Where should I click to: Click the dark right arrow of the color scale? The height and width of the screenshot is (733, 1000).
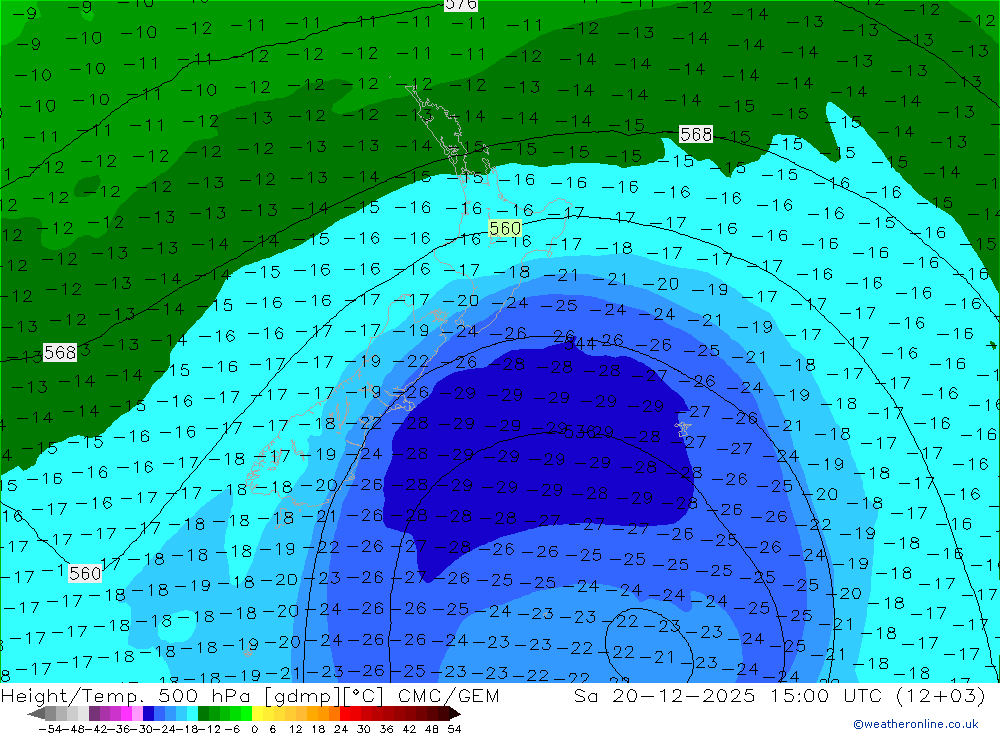pos(454,713)
